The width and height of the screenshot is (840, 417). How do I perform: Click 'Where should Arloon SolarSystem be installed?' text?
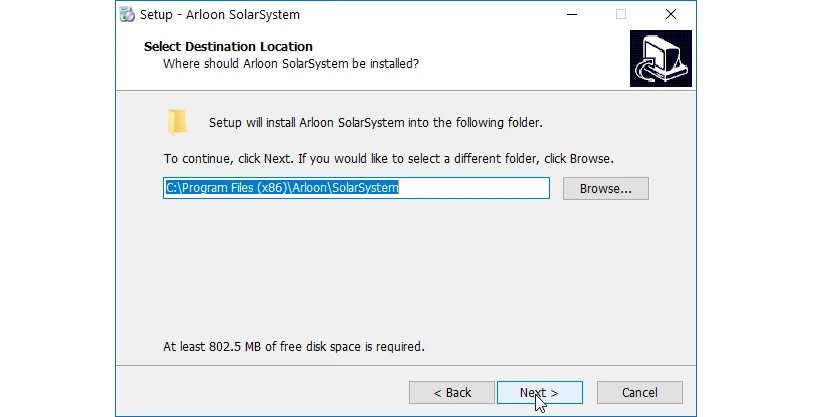point(290,64)
